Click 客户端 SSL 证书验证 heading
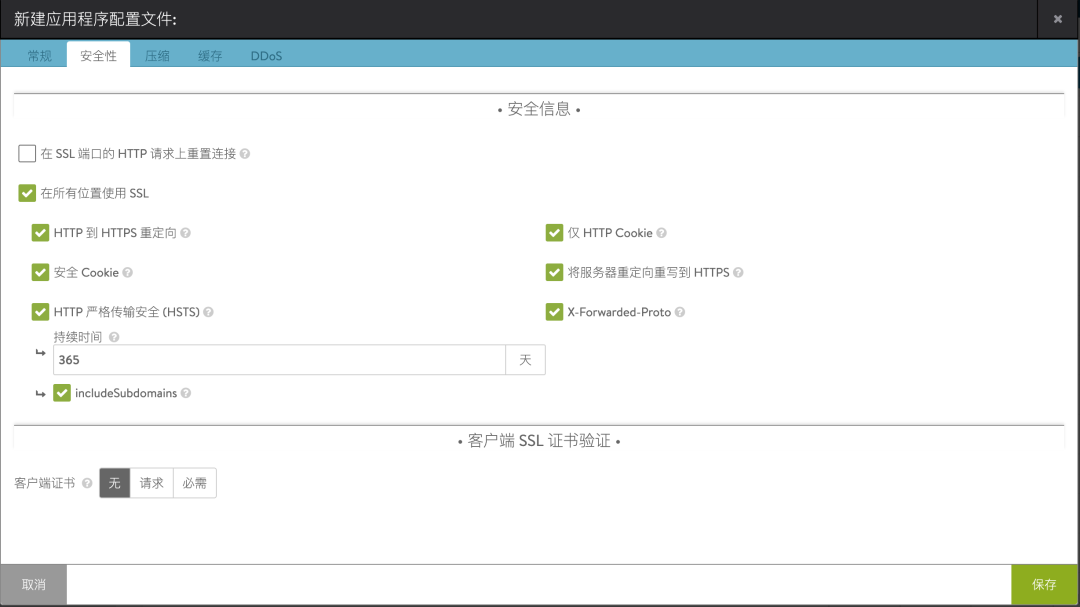The image size is (1080, 607). [x=539, y=441]
